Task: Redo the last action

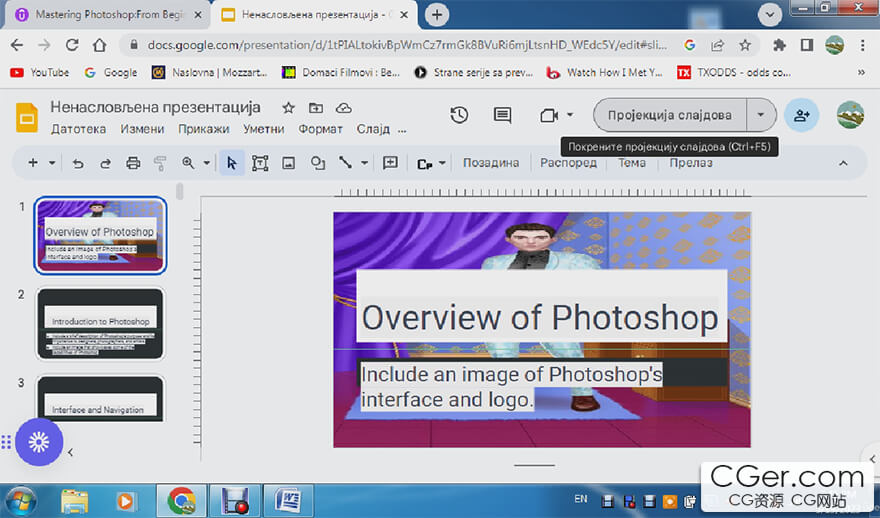Action: [105, 163]
